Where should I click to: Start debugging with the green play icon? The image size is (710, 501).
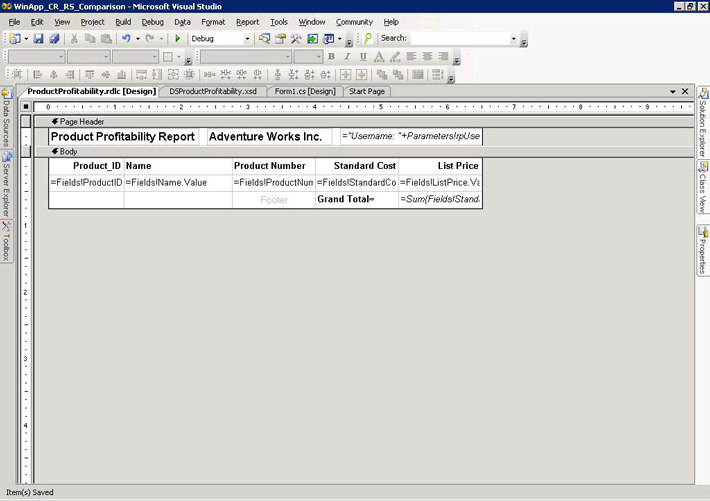pos(178,39)
